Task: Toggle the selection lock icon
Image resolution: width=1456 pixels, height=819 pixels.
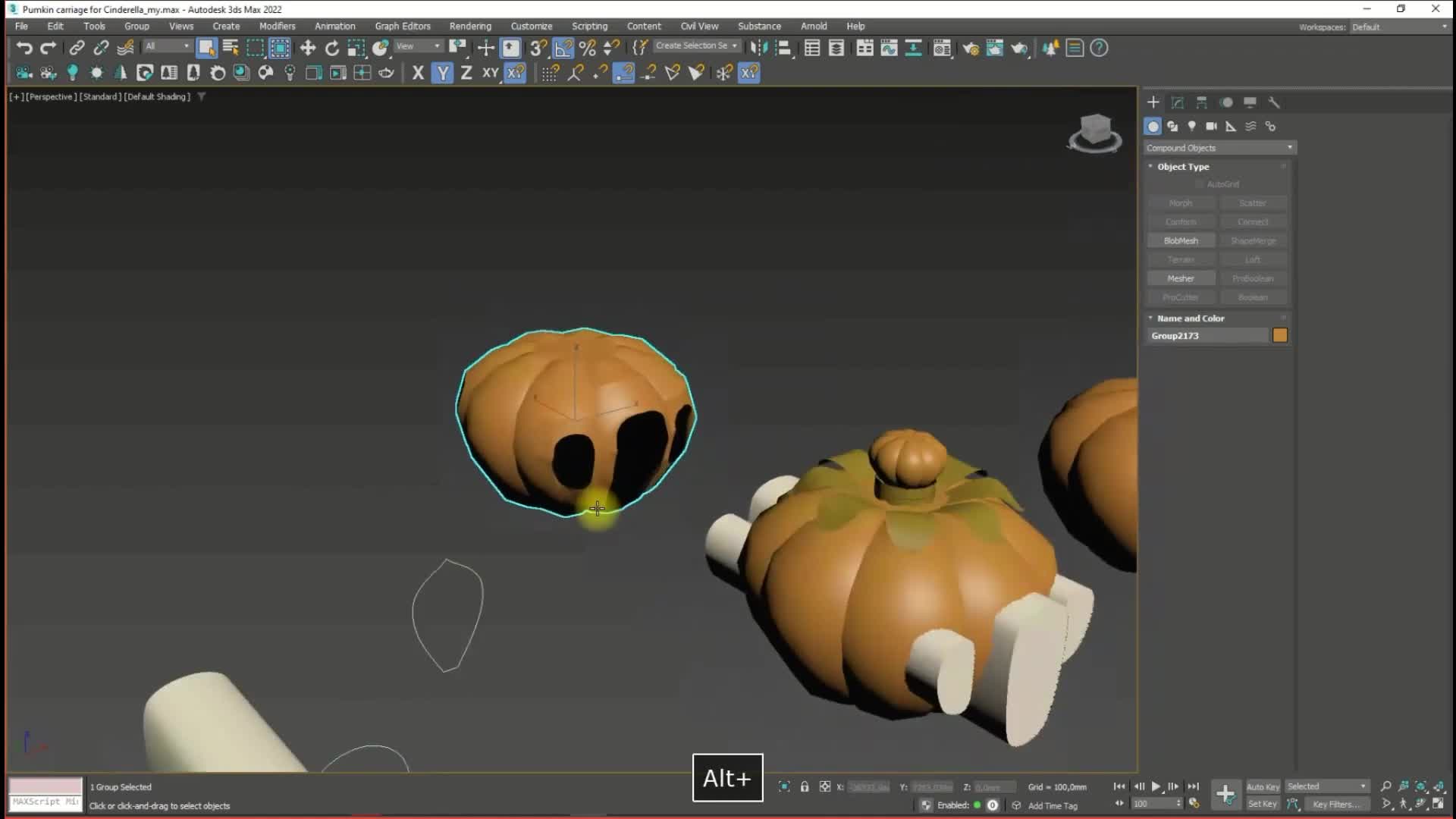Action: 805,787
